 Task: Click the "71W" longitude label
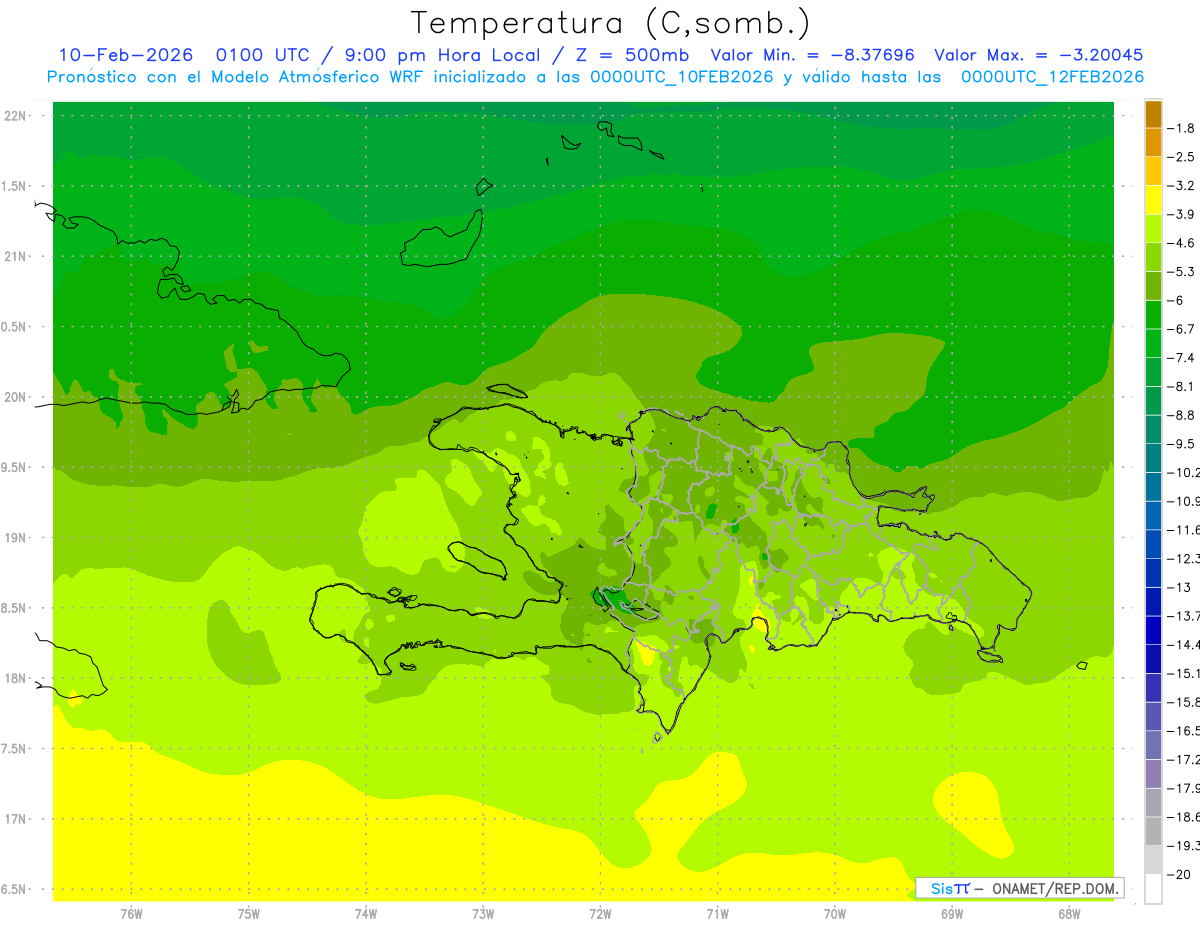coord(717,914)
